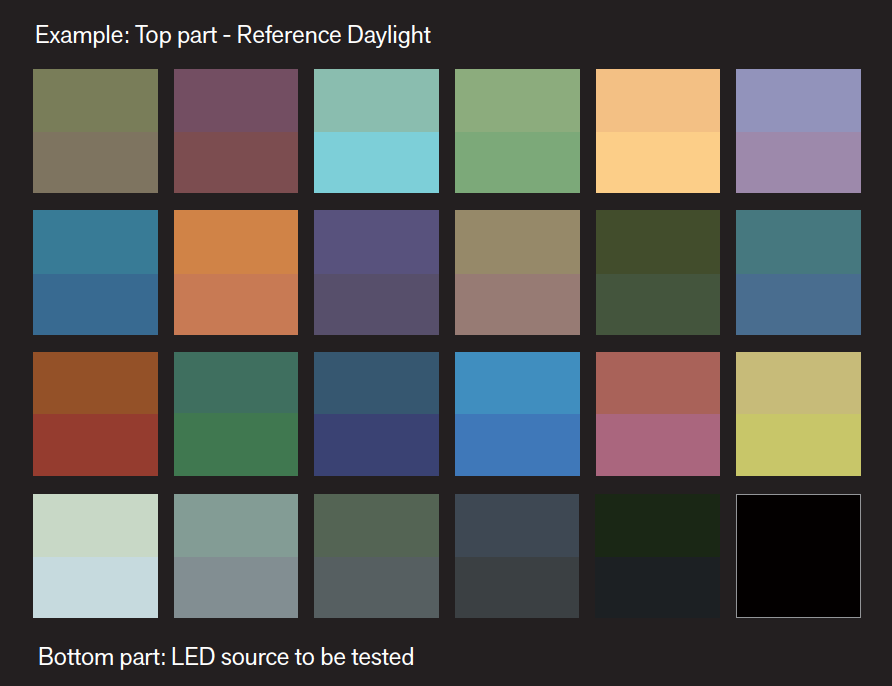Click the plum-maroon swatch in the first row

(235, 131)
